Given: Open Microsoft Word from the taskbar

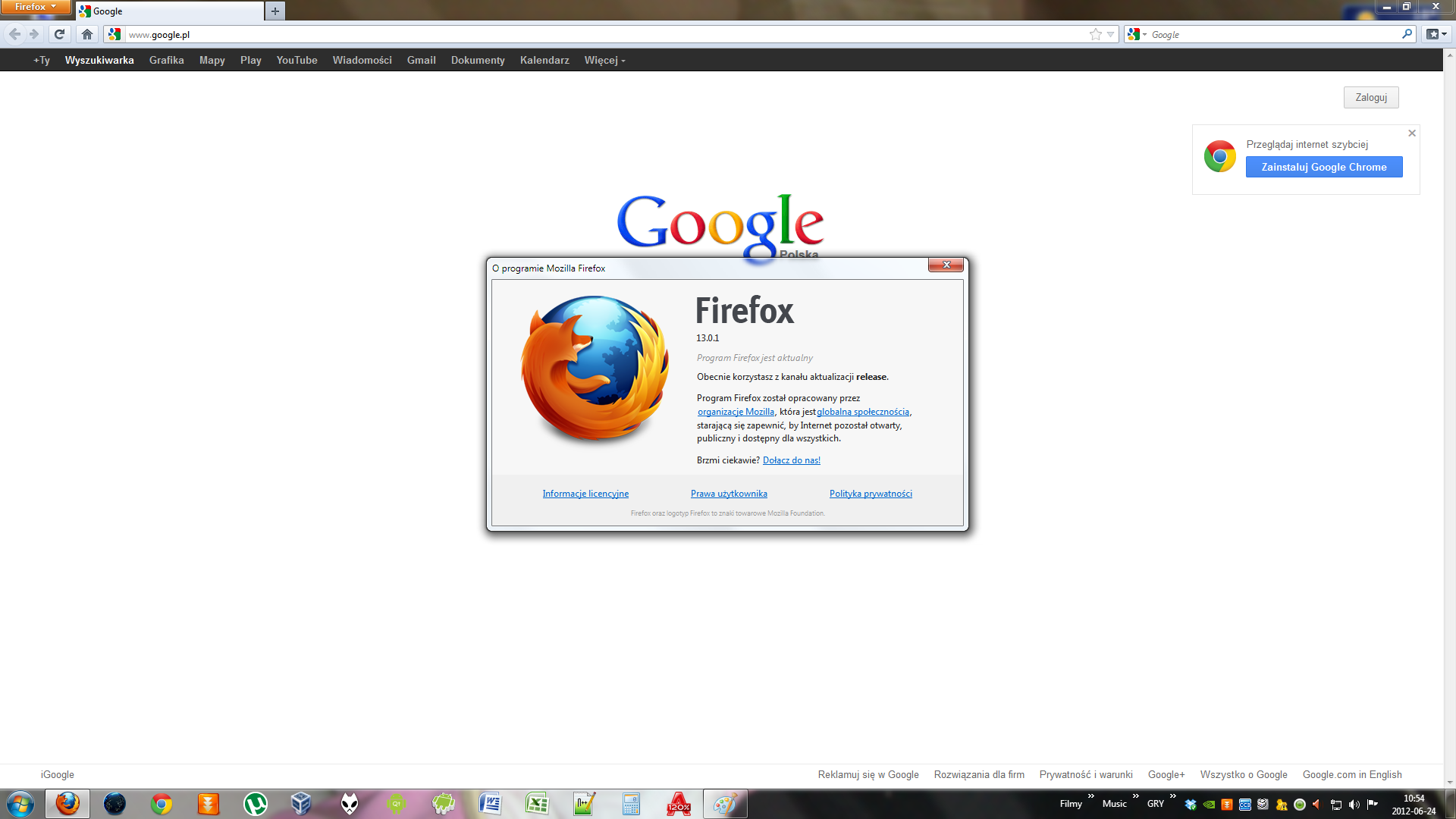Looking at the screenshot, I should pyautogui.click(x=491, y=804).
